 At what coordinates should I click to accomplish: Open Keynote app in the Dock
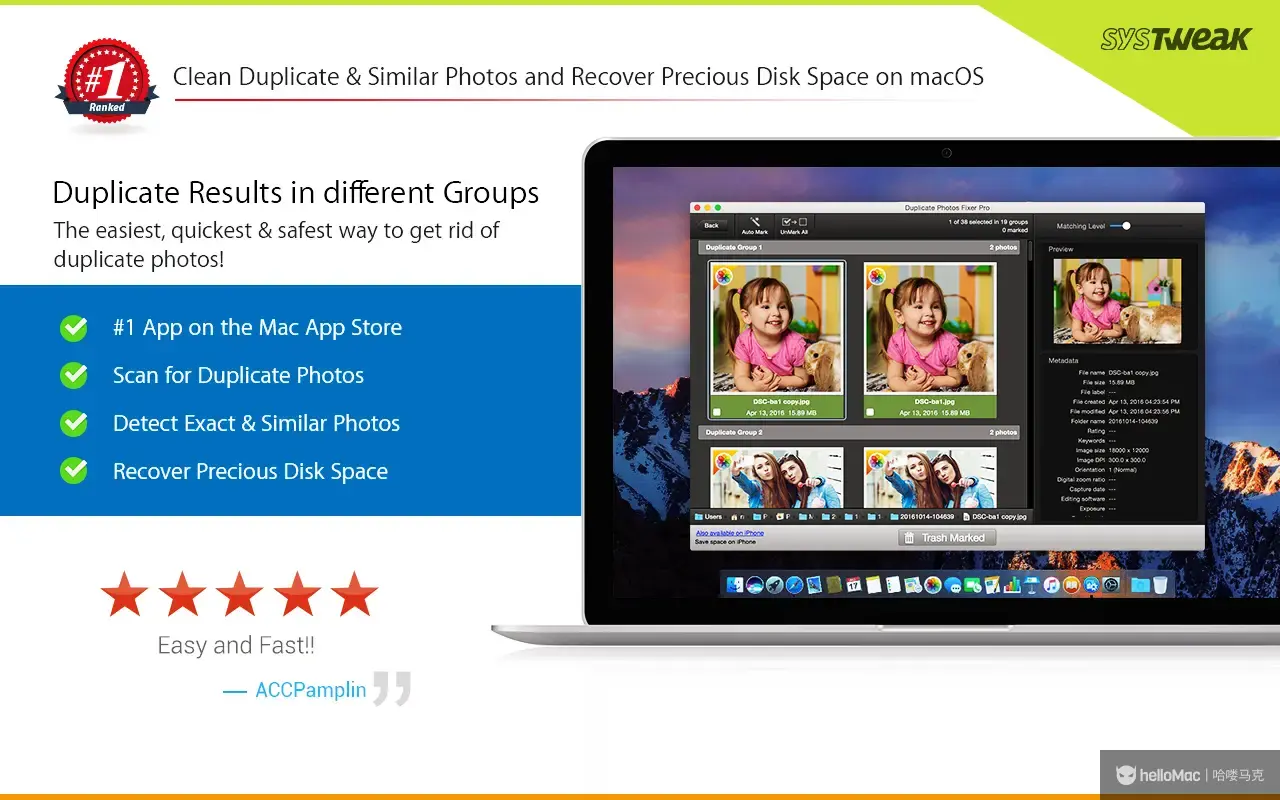click(1031, 585)
